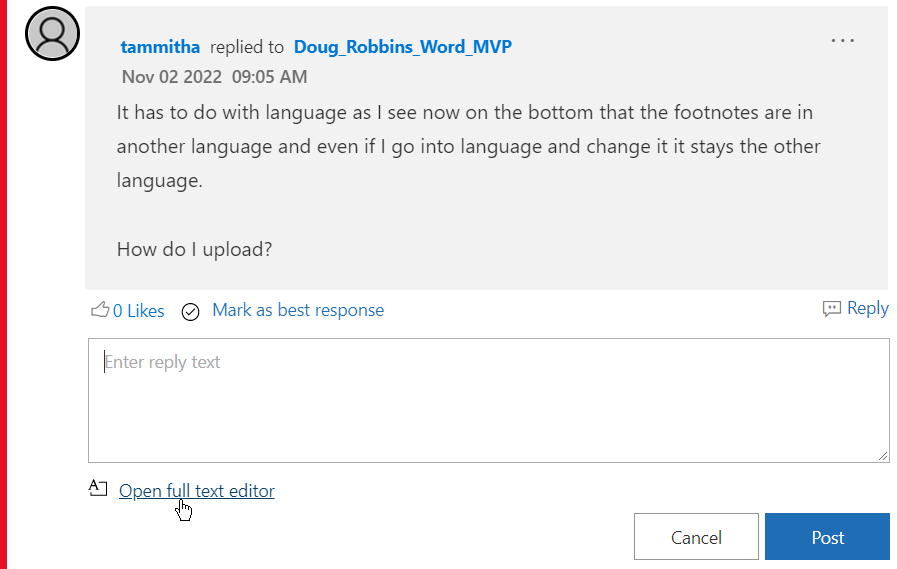The width and height of the screenshot is (897, 569).
Task: Select Mark as best response link
Action: (x=298, y=310)
